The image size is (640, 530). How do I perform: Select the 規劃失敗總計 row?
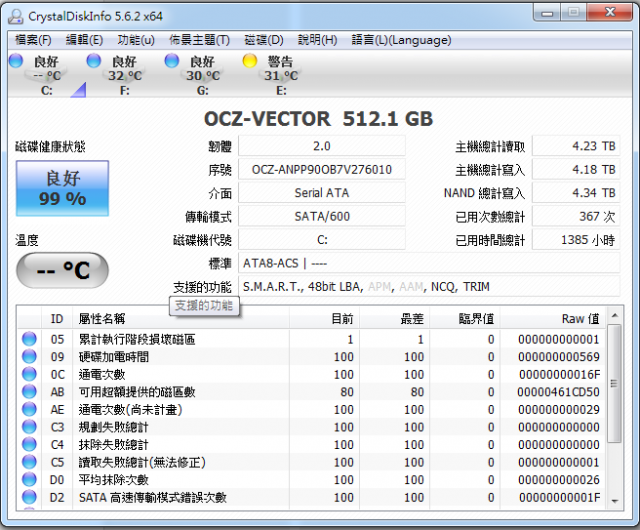coord(312,427)
